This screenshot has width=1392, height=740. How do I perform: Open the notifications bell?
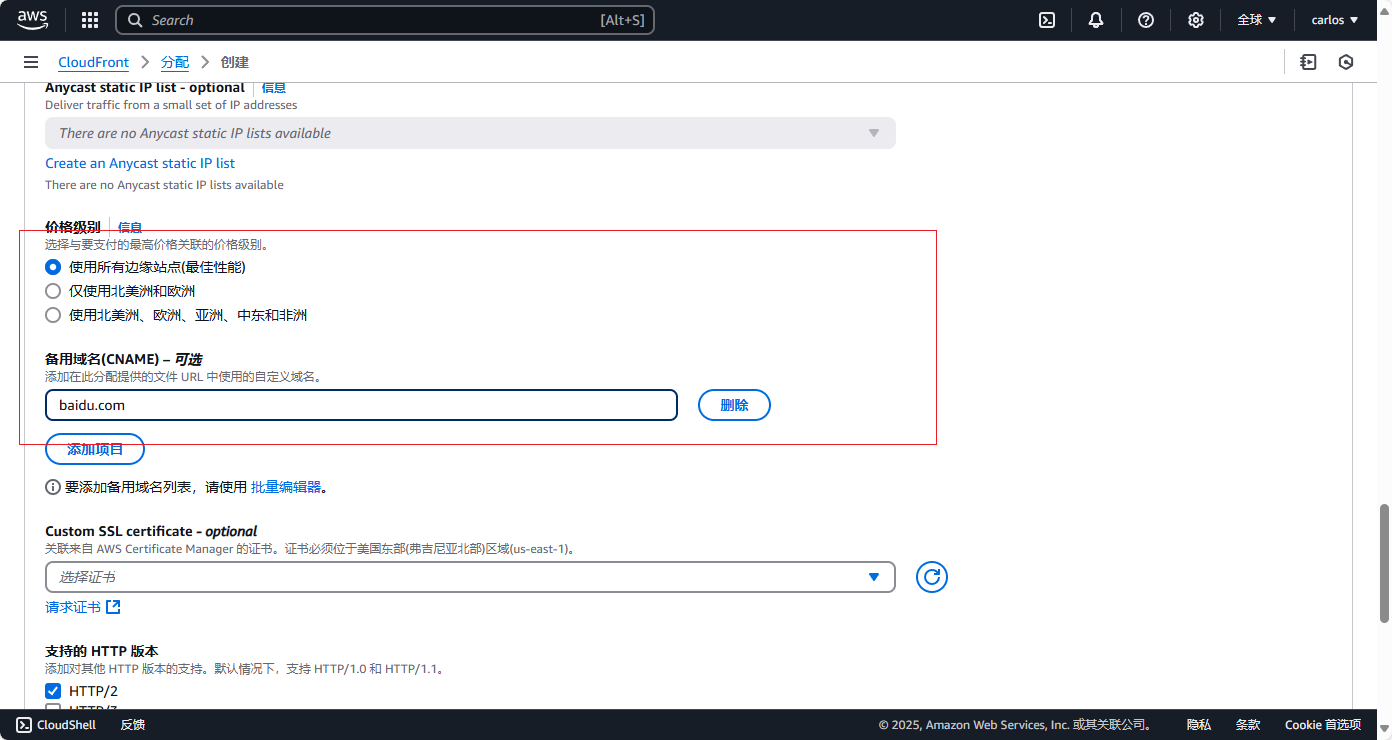[x=1096, y=20]
